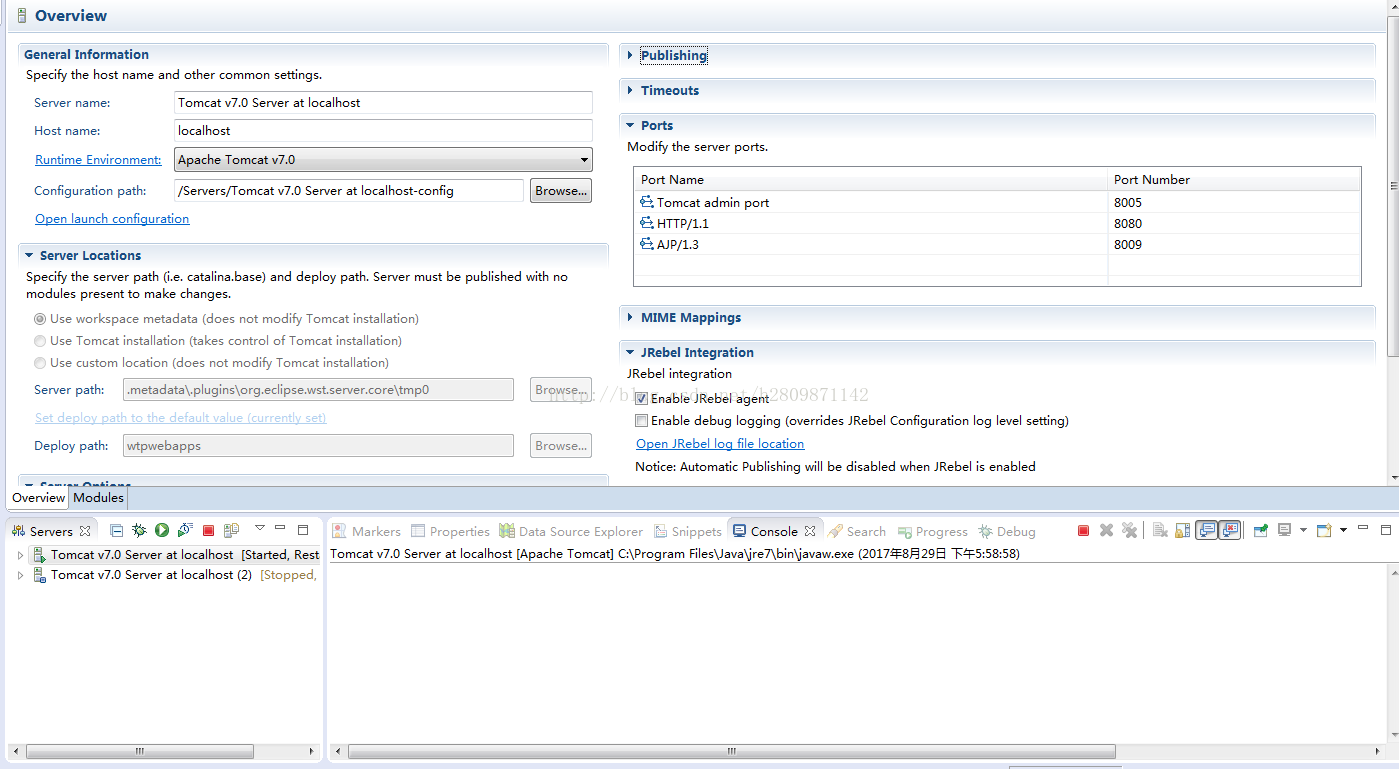Click Display Selected Console monitor icon
Image resolution: width=1399 pixels, height=769 pixels.
pos(1285,530)
